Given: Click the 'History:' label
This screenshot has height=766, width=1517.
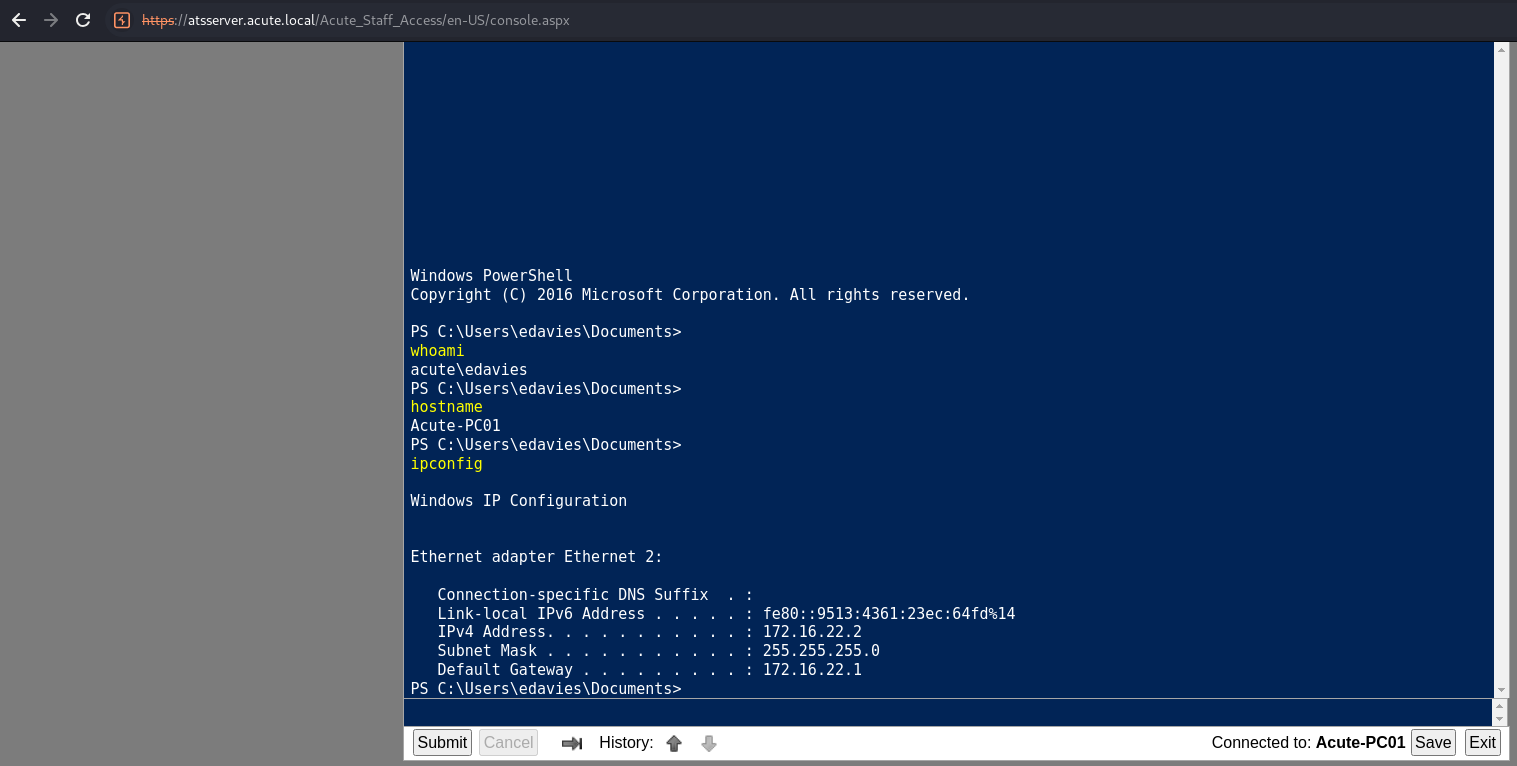Looking at the screenshot, I should click(626, 742).
